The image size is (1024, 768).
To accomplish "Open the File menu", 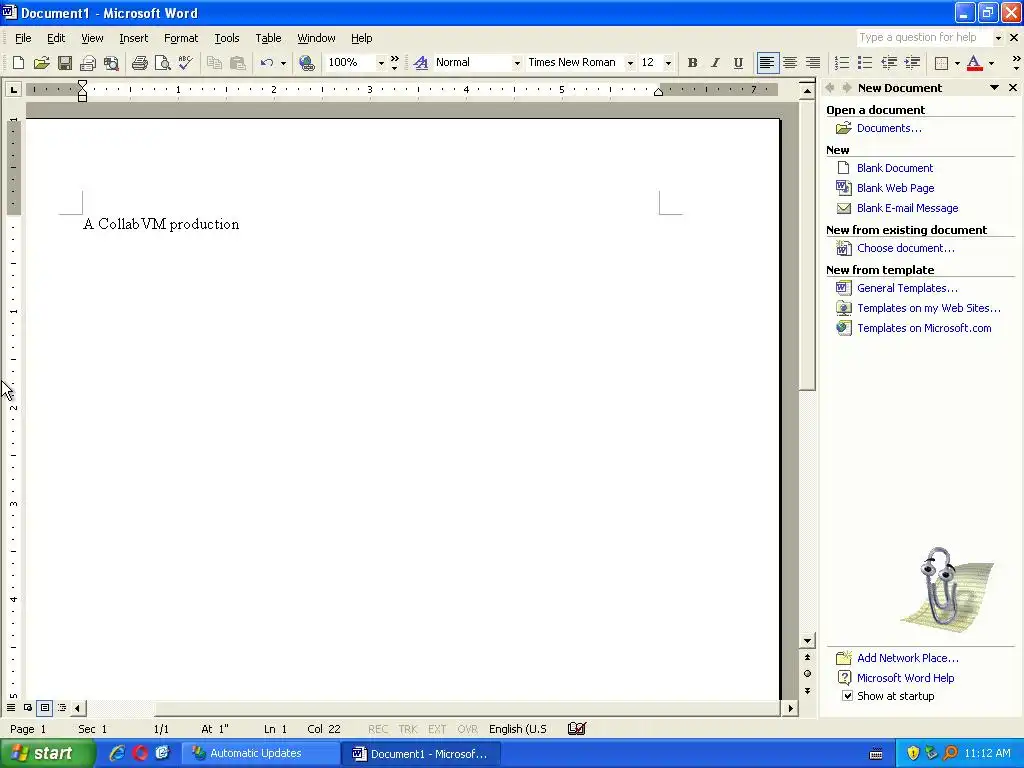I will click(23, 38).
